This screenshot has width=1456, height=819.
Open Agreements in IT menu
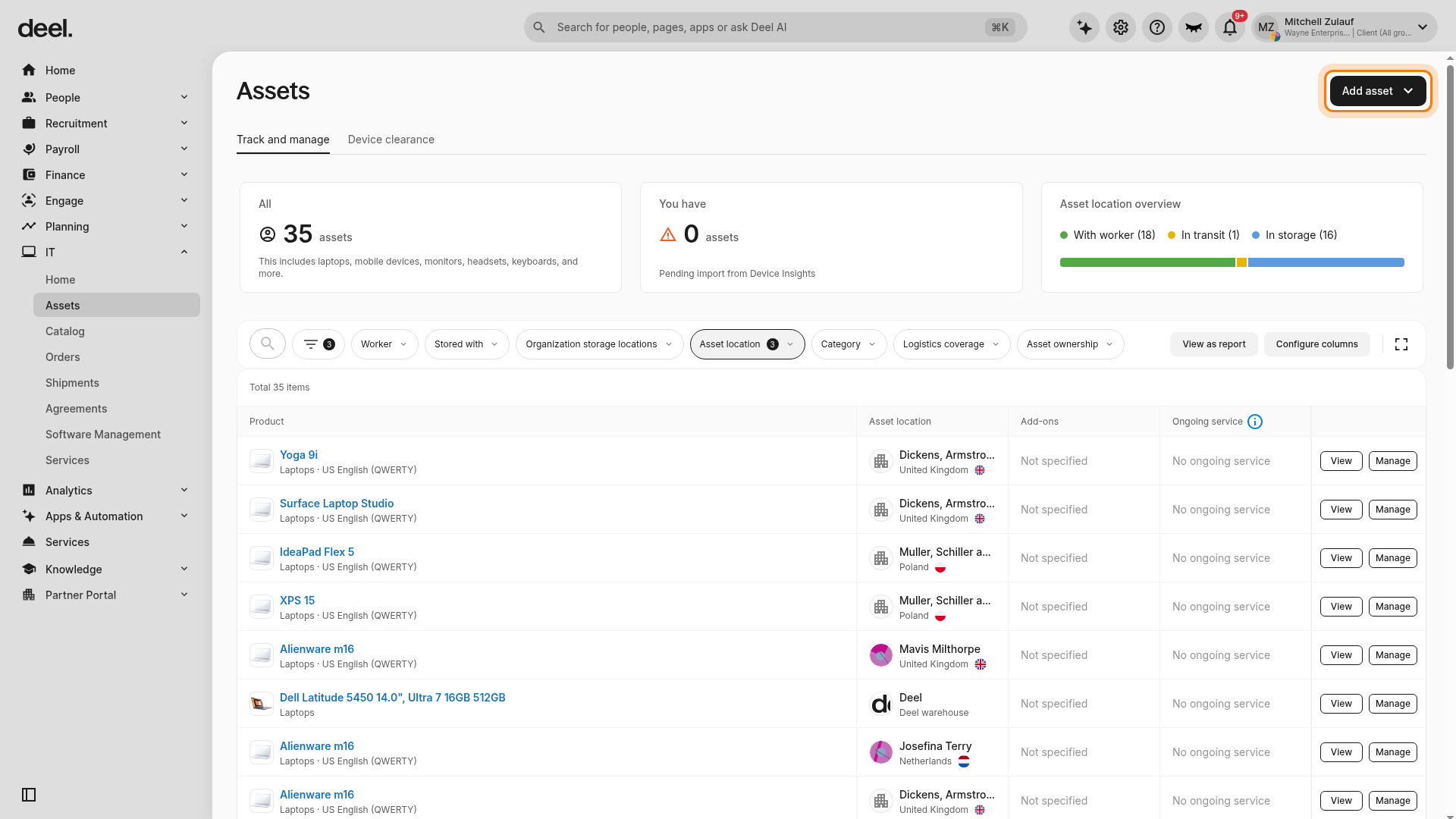[77, 409]
